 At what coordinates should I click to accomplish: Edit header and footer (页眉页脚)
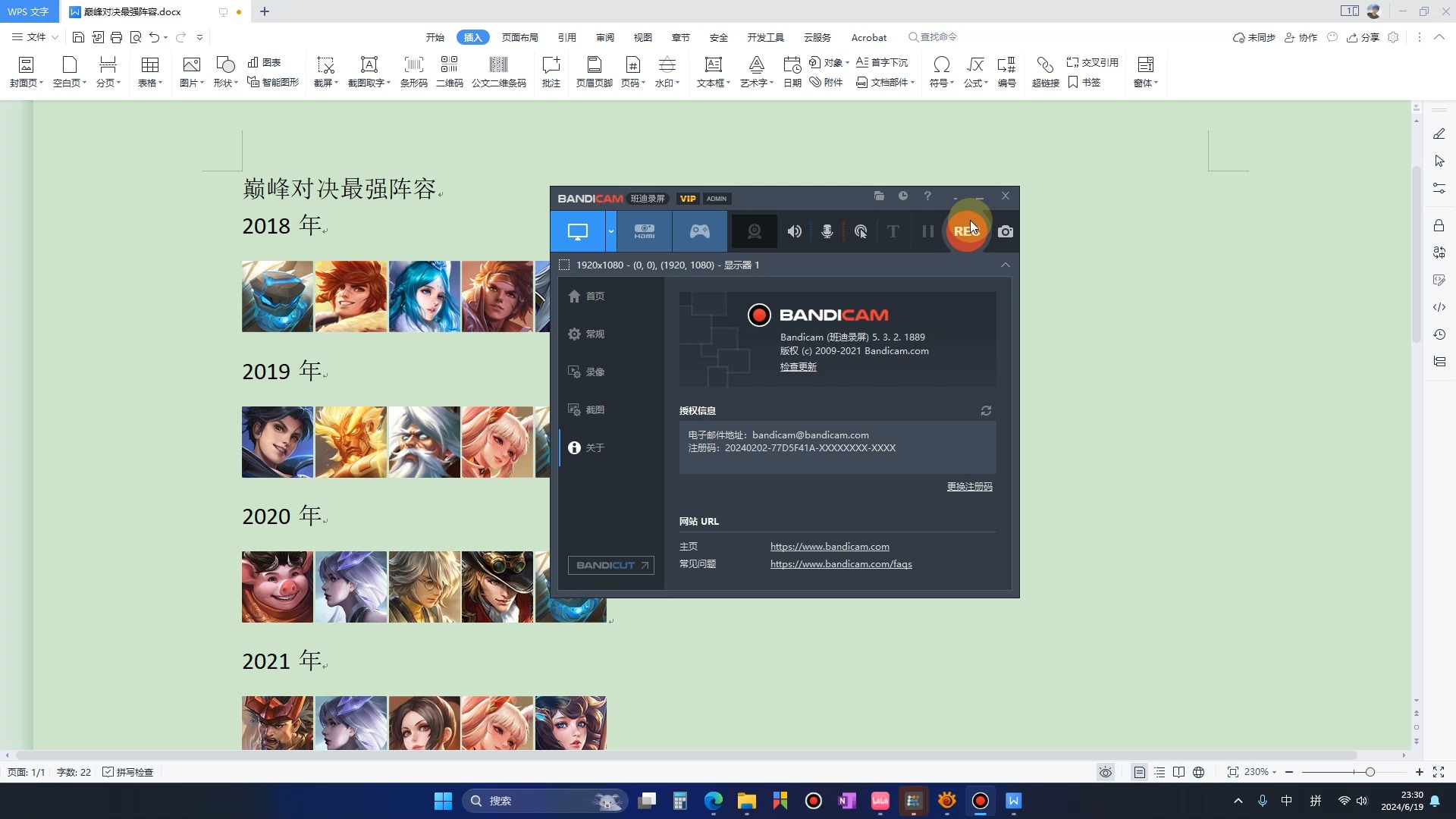coord(594,72)
